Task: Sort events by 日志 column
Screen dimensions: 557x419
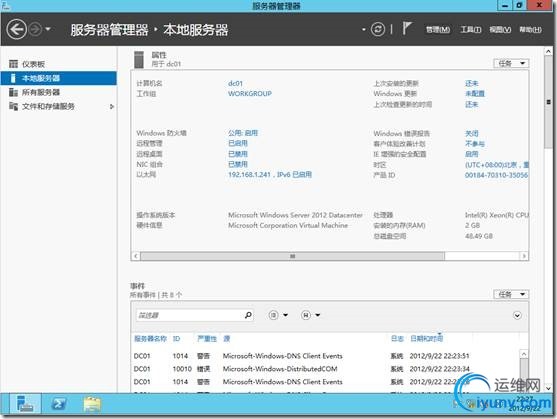Action: point(397,339)
